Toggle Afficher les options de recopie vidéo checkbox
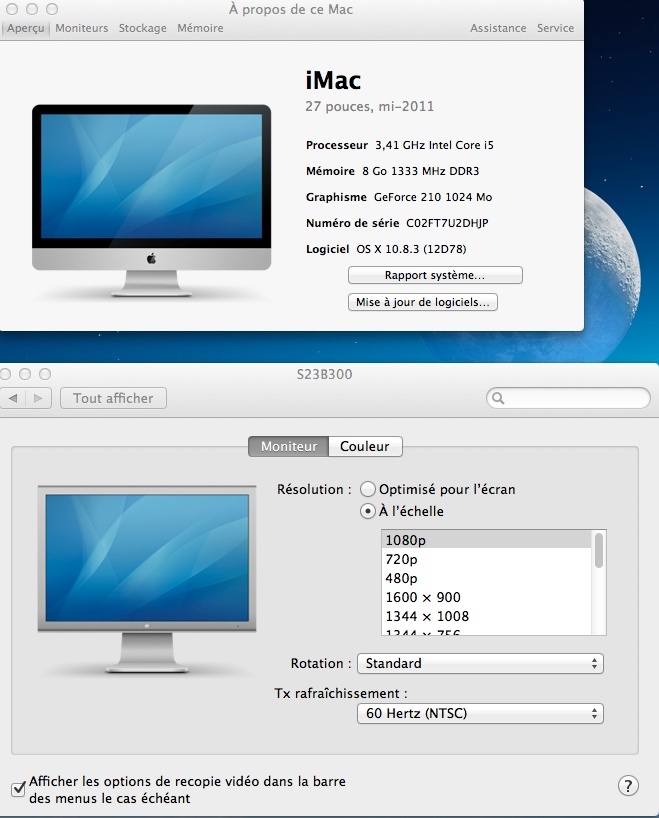This screenshot has height=818, width=659. pyautogui.click(x=18, y=788)
